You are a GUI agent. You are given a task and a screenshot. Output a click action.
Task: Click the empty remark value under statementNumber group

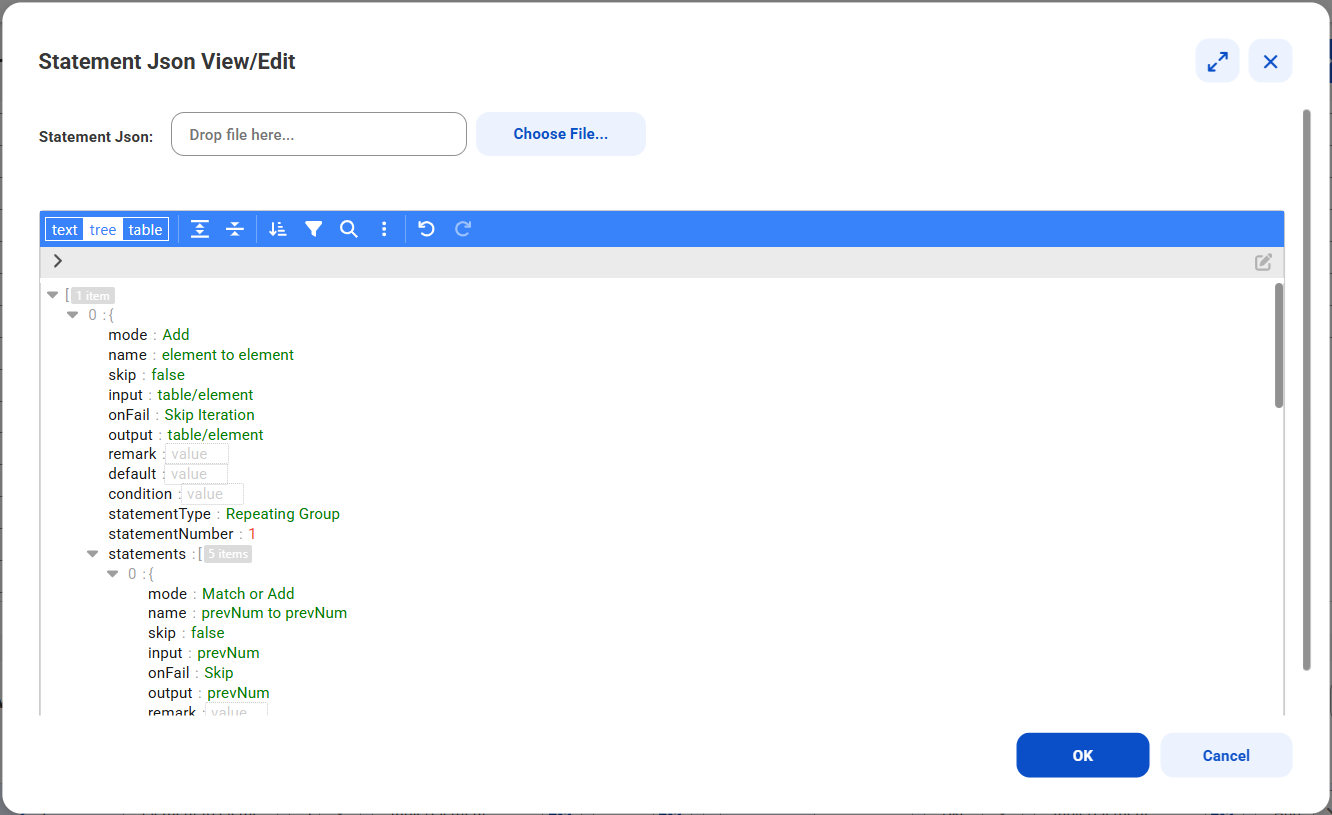197,454
